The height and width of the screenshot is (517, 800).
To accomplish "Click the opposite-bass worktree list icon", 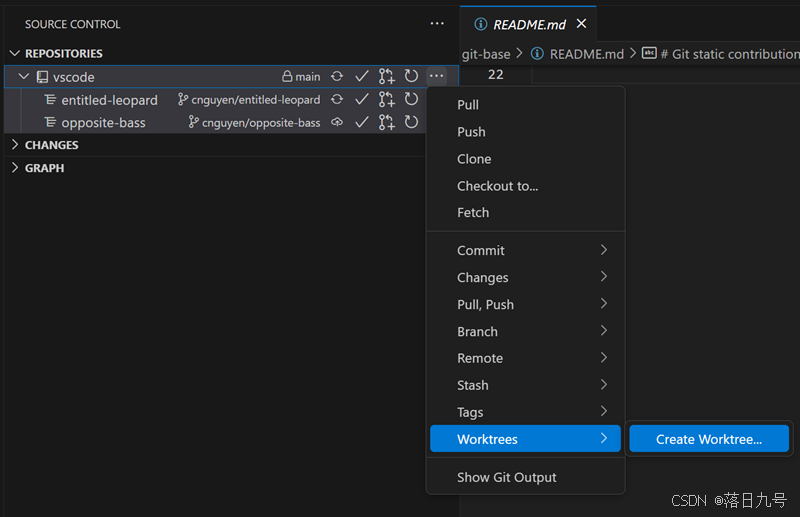I will coord(50,122).
